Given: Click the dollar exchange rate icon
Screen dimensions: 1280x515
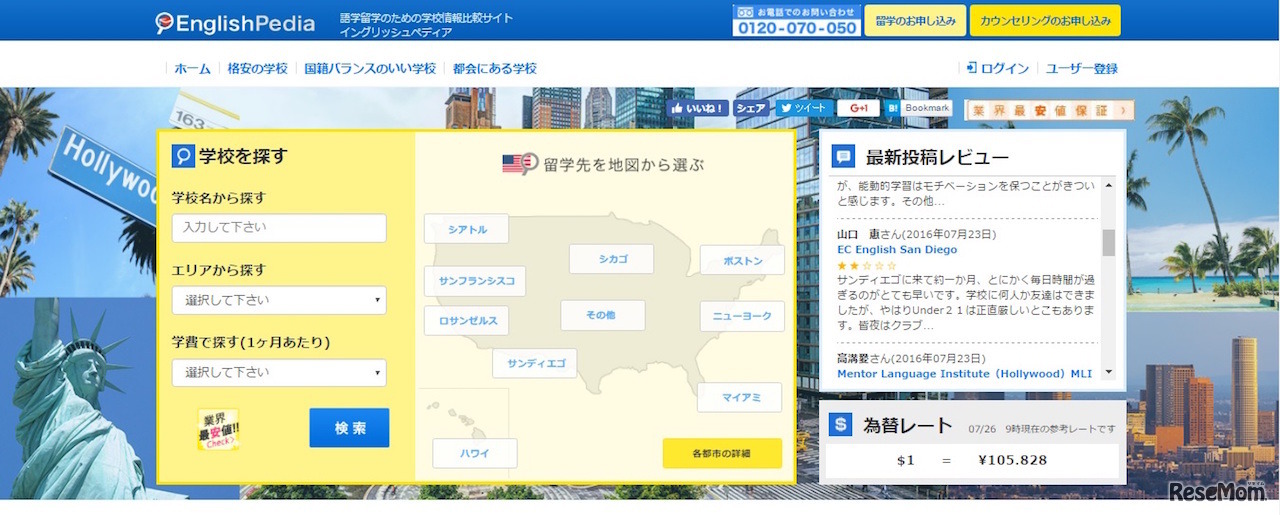Looking at the screenshot, I should click(x=840, y=424).
